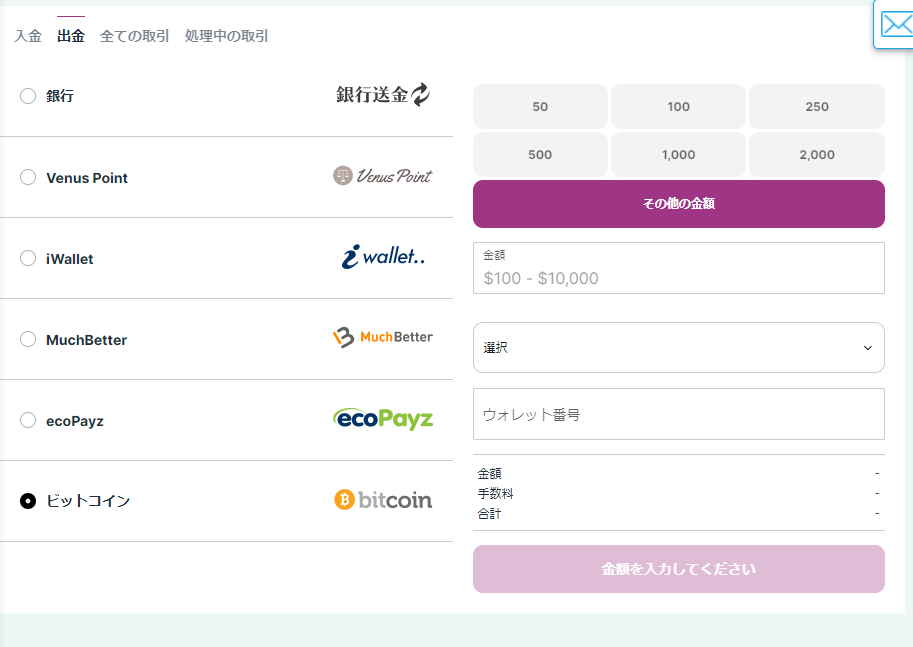Focus the ウォレット番号 input field
Viewport: 913px width, 647px height.
(678, 414)
